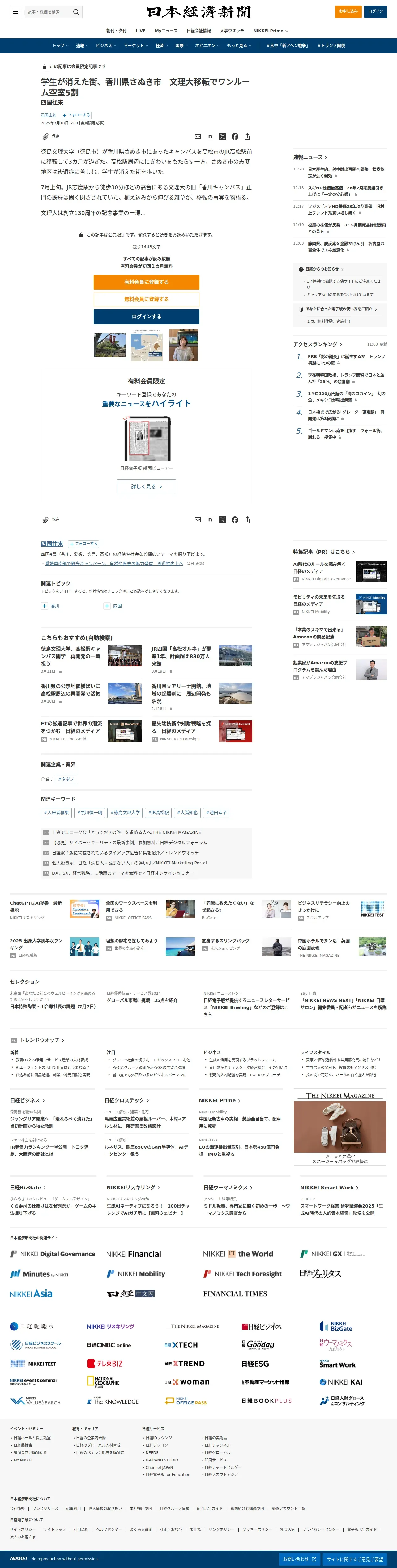
Task: Open #トランプ関税 topic in nav bar
Action: tap(331, 46)
